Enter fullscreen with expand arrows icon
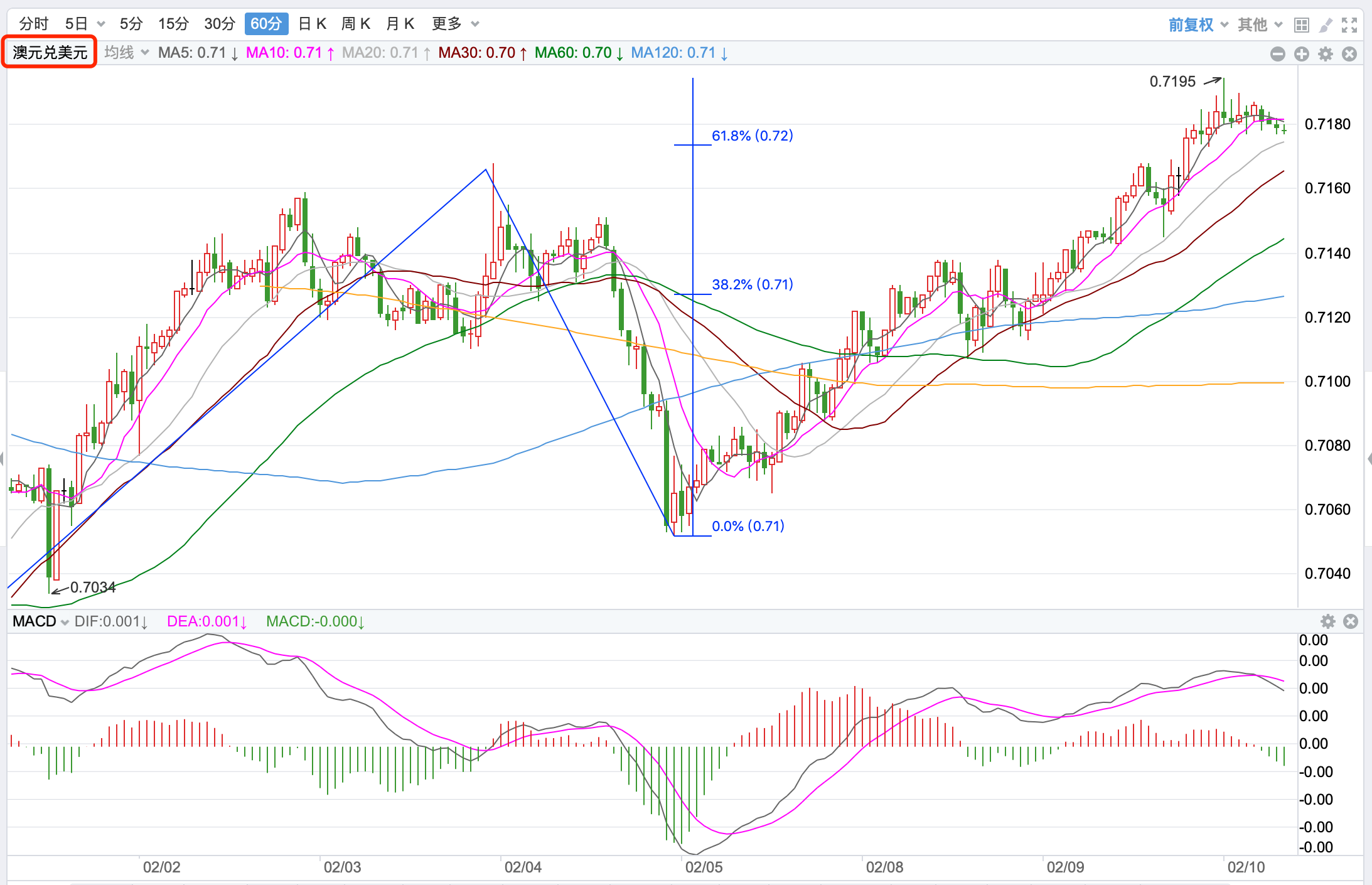 click(1349, 24)
